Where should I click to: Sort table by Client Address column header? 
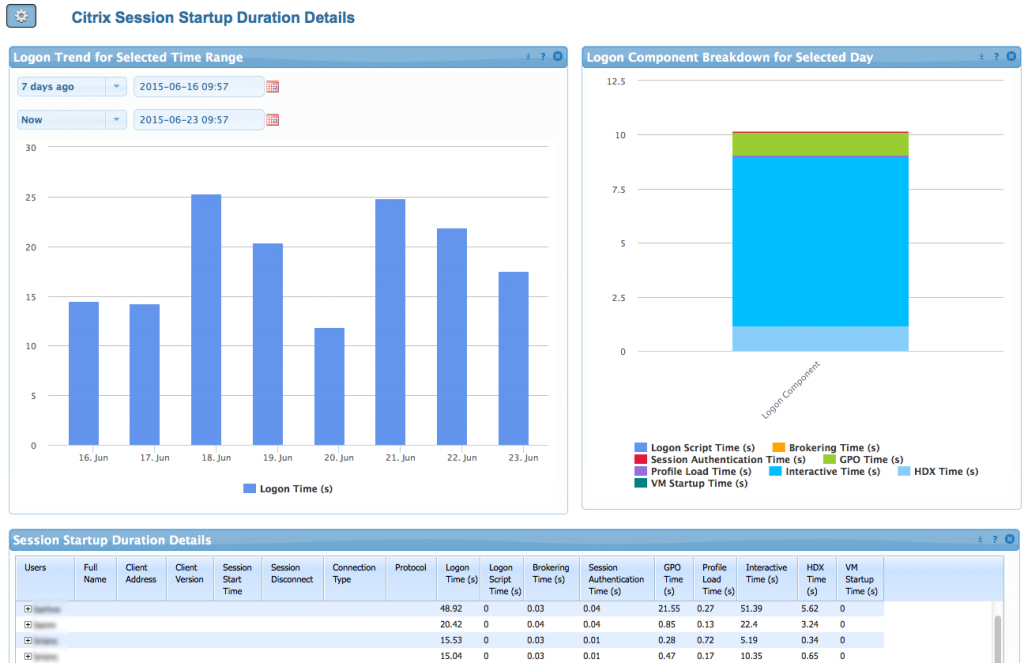click(x=141, y=578)
